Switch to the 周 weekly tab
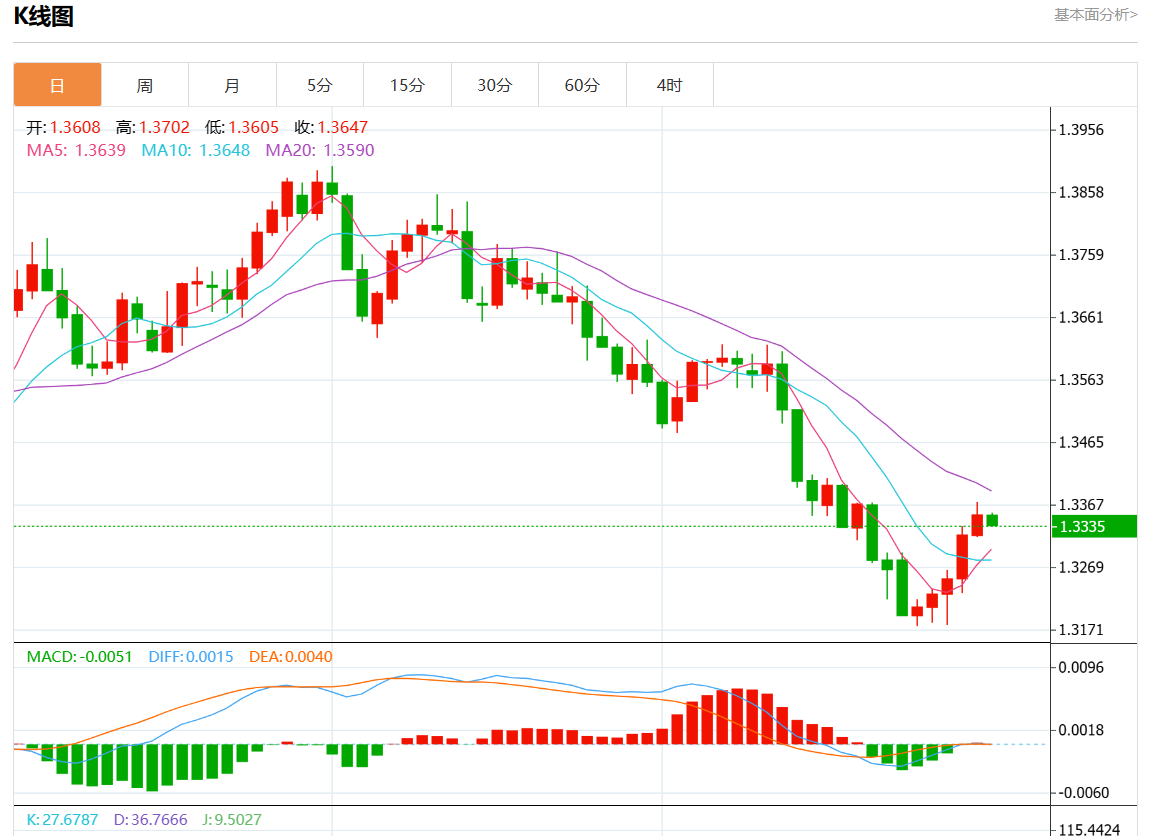1170x836 pixels. (x=145, y=85)
